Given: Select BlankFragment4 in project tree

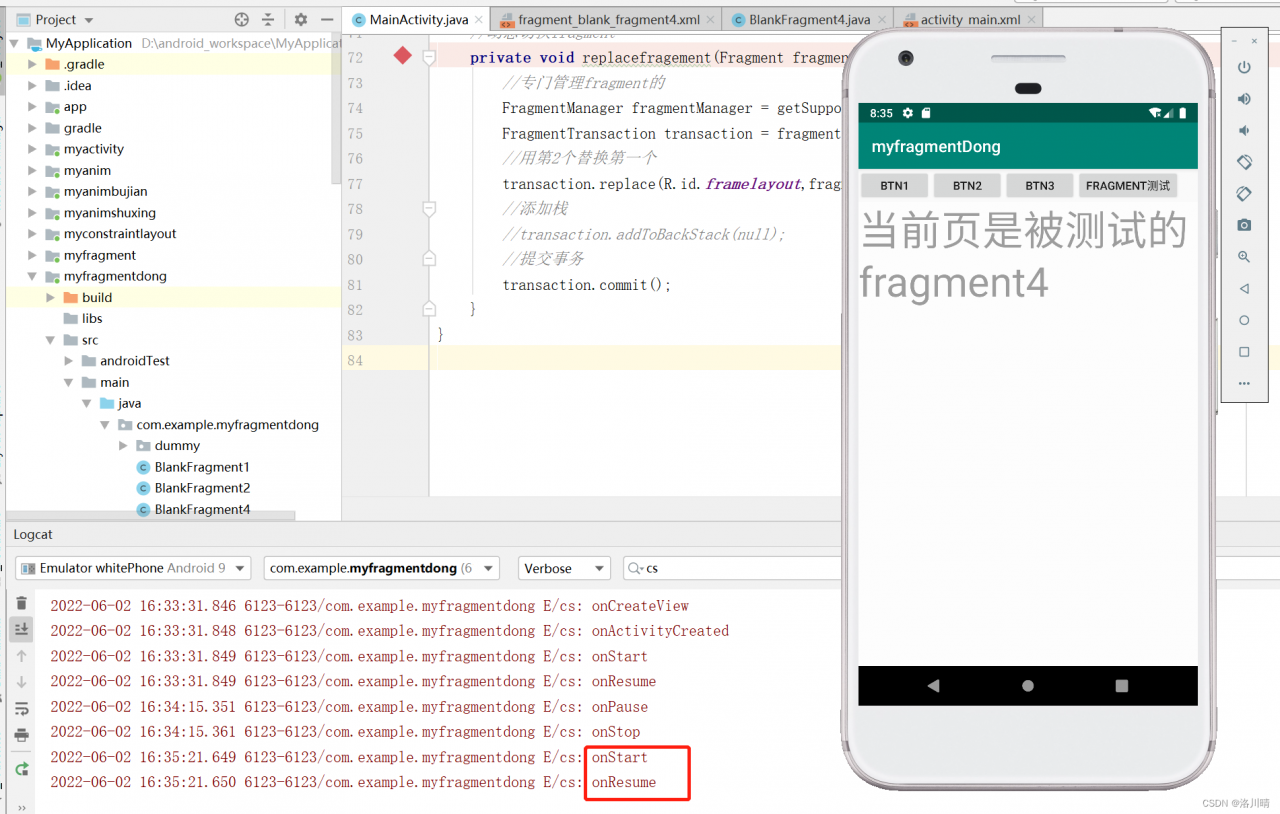Looking at the screenshot, I should click(201, 509).
